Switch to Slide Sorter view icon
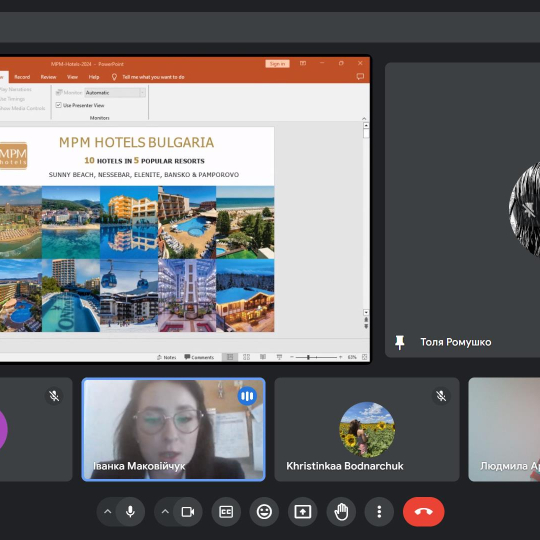This screenshot has width=540, height=540. click(x=246, y=357)
